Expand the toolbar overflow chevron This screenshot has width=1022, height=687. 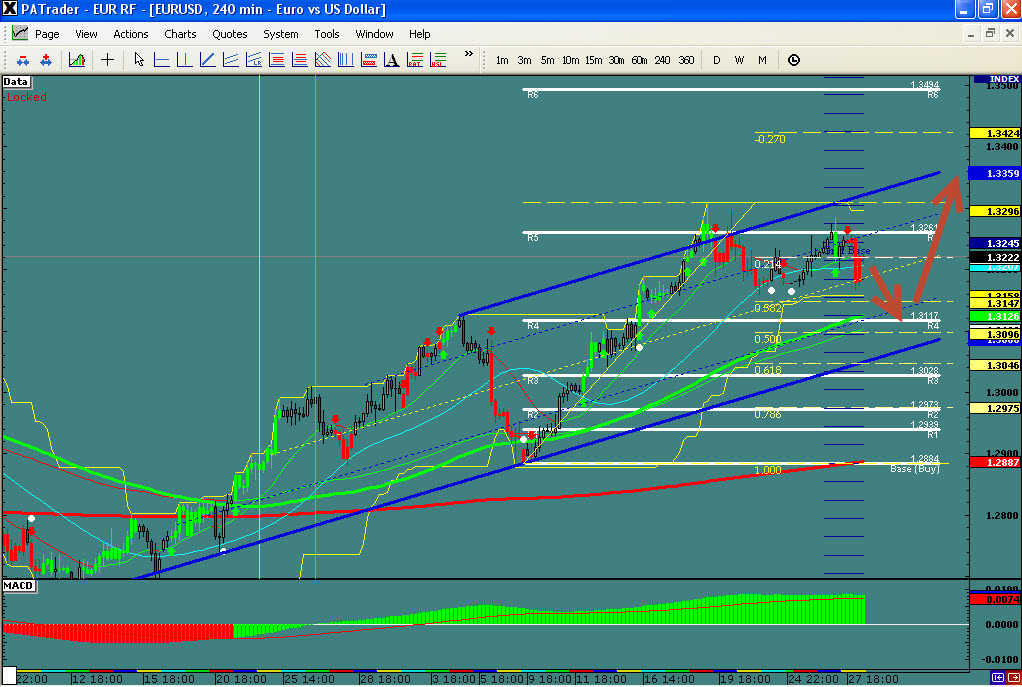(x=469, y=54)
